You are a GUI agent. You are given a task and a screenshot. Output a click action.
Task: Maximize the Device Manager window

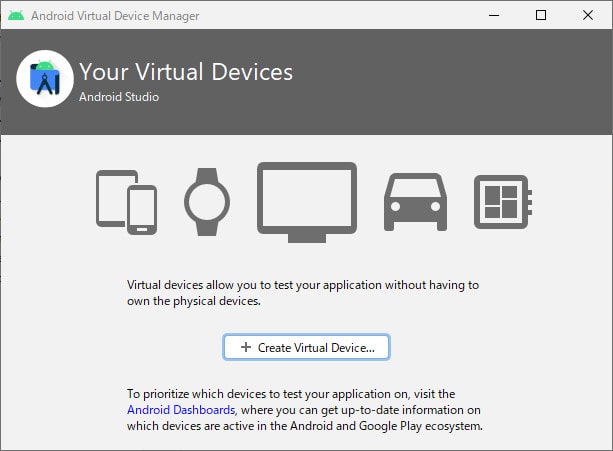click(541, 15)
